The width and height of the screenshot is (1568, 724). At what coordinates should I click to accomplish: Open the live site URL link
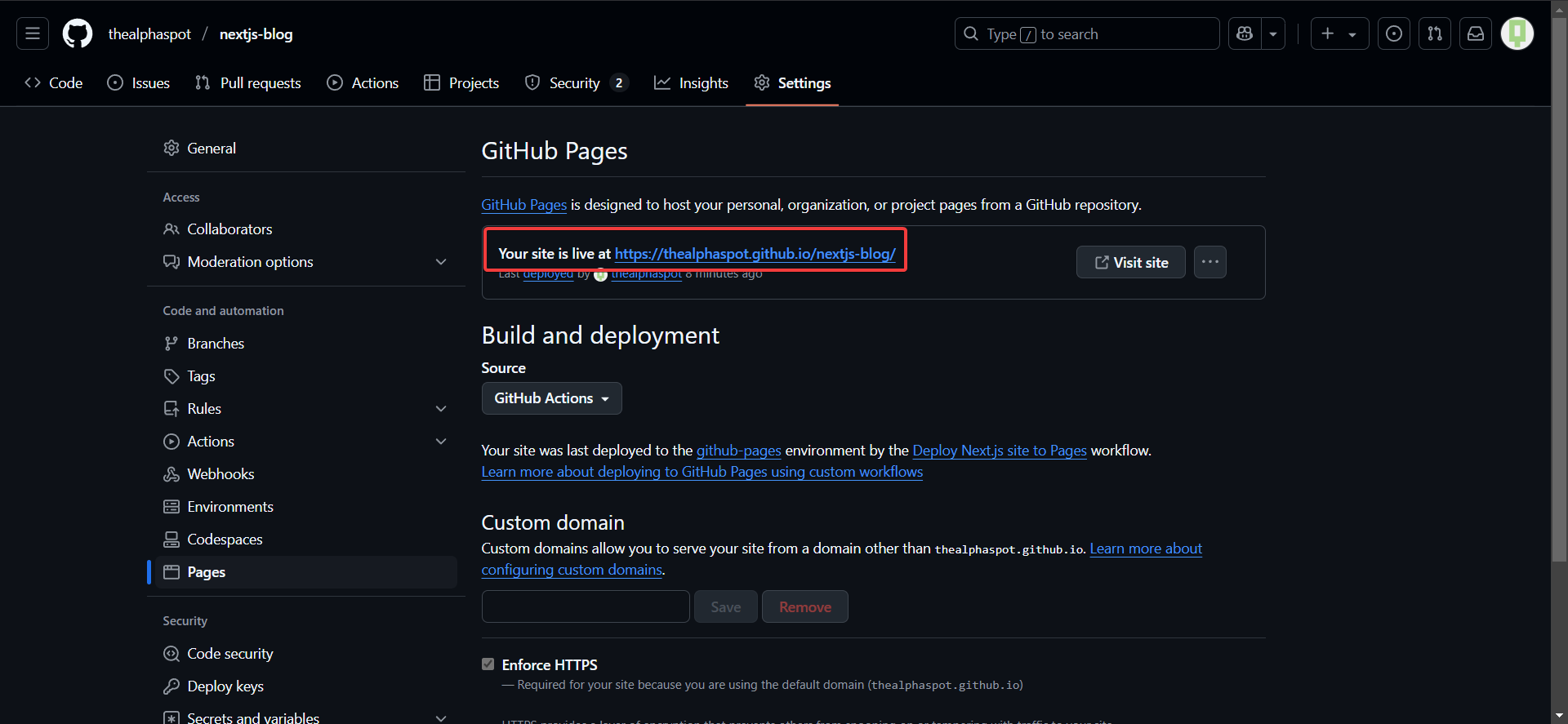tap(755, 254)
